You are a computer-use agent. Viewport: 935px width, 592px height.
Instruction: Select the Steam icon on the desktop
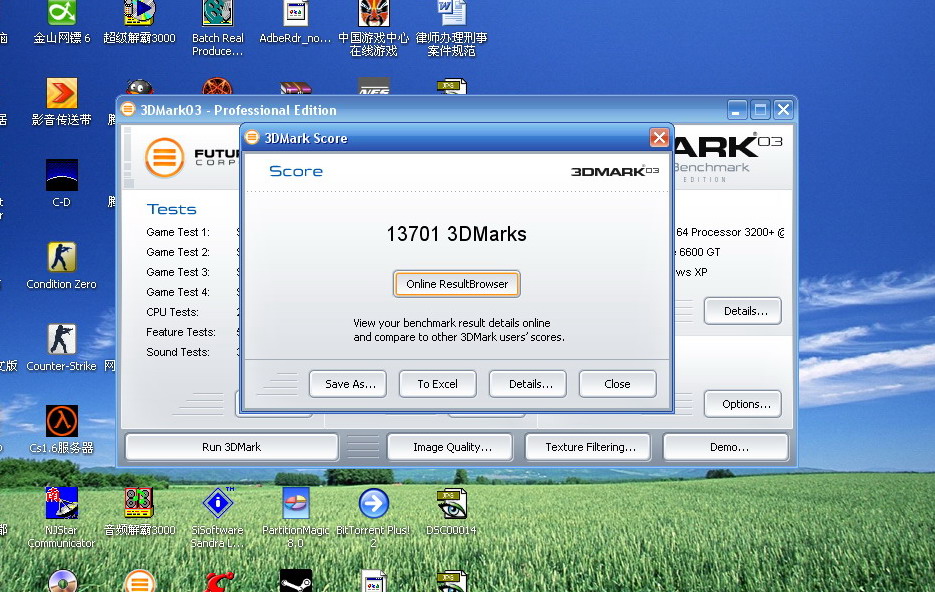(295, 581)
